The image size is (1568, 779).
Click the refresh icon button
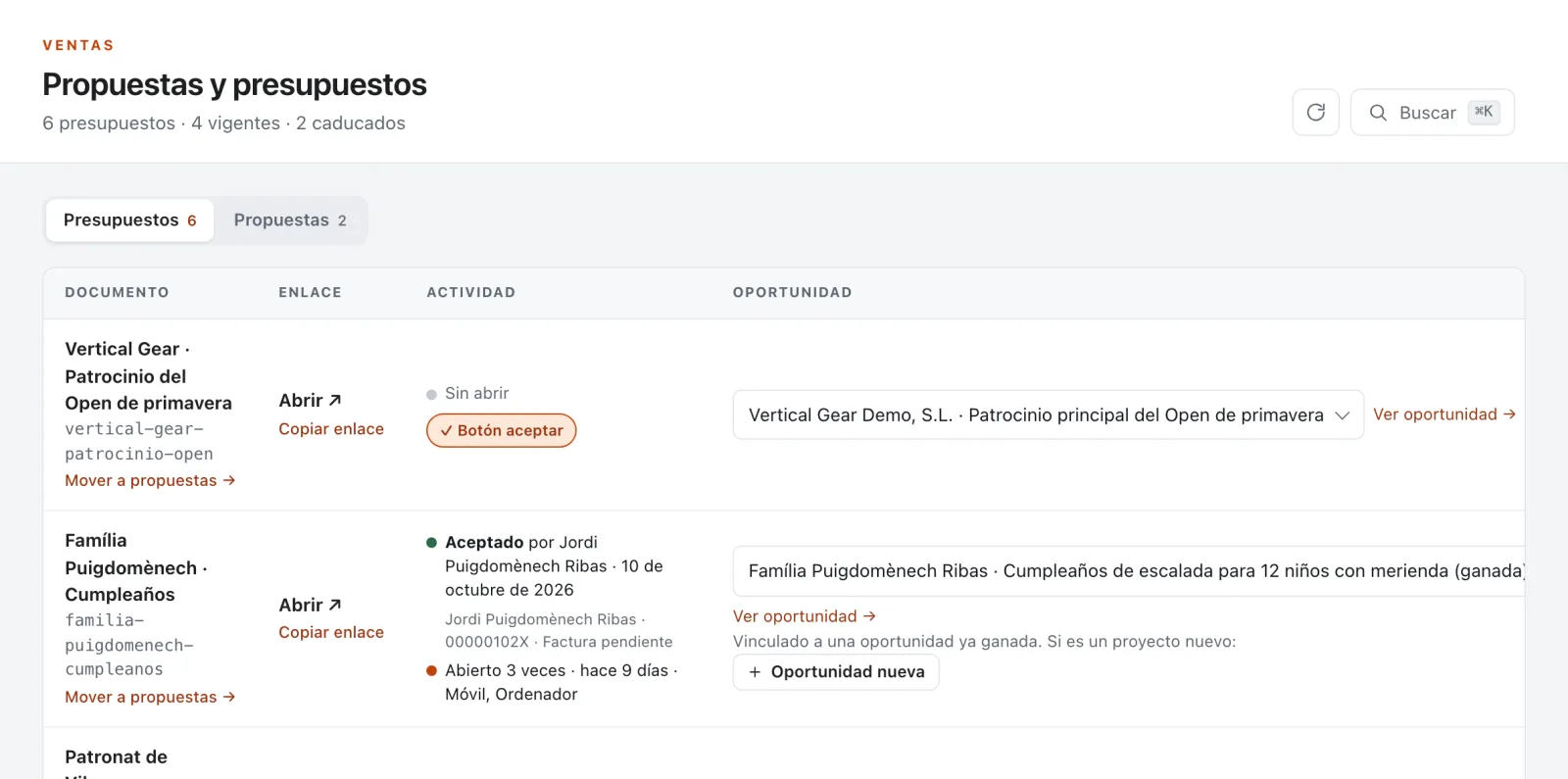pyautogui.click(x=1315, y=113)
